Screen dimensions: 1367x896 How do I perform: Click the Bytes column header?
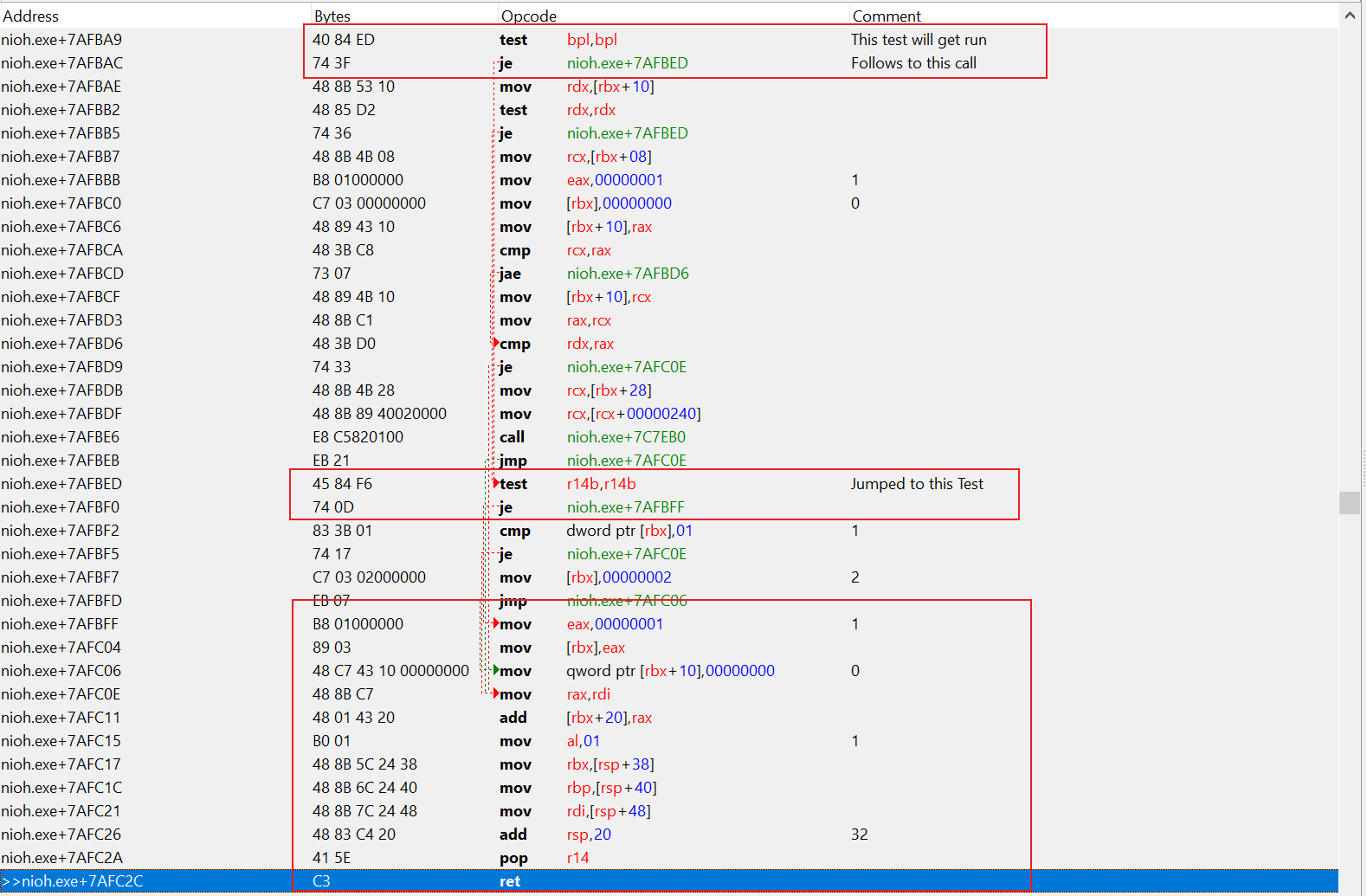[x=332, y=16]
